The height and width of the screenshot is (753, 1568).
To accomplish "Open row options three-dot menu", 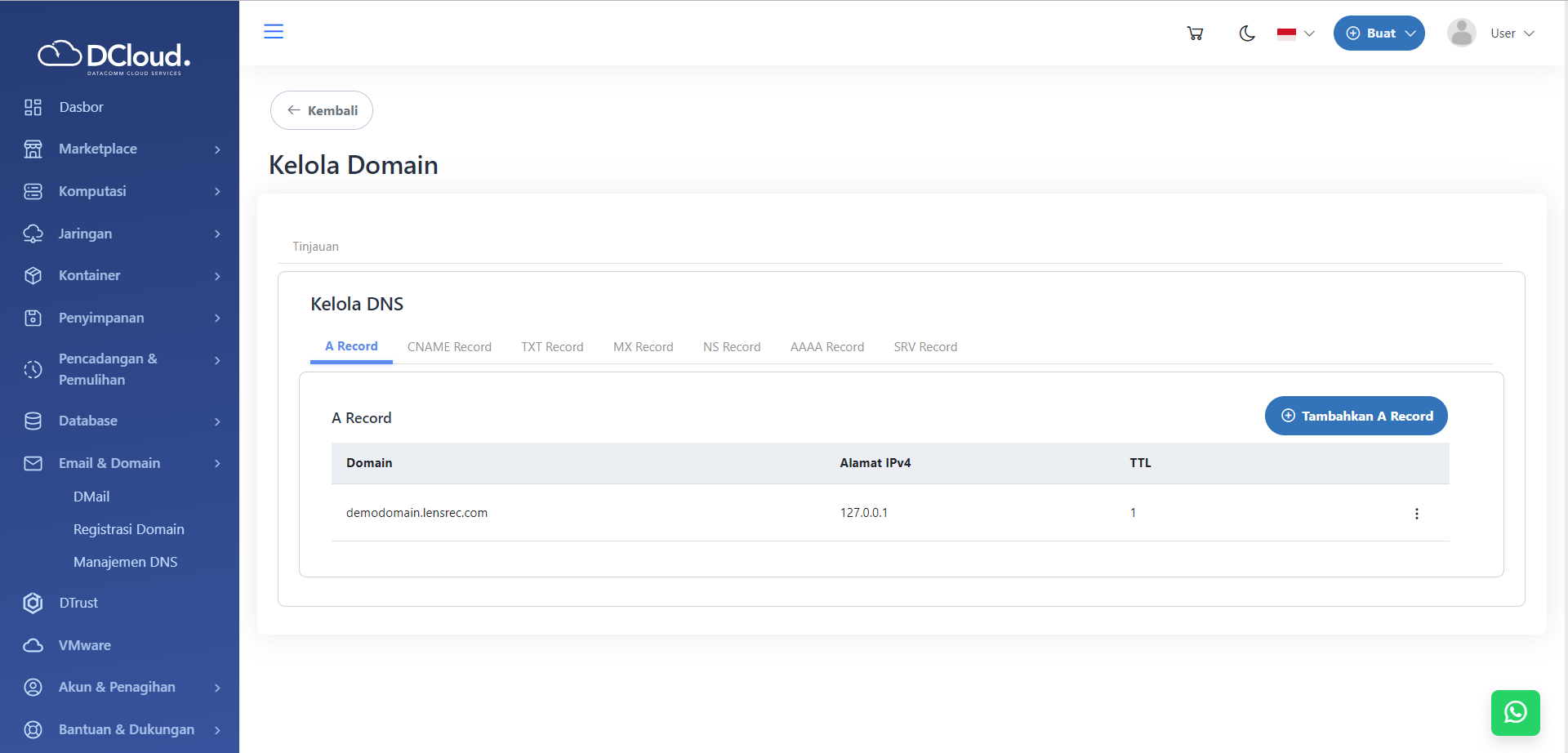I will (x=1416, y=514).
